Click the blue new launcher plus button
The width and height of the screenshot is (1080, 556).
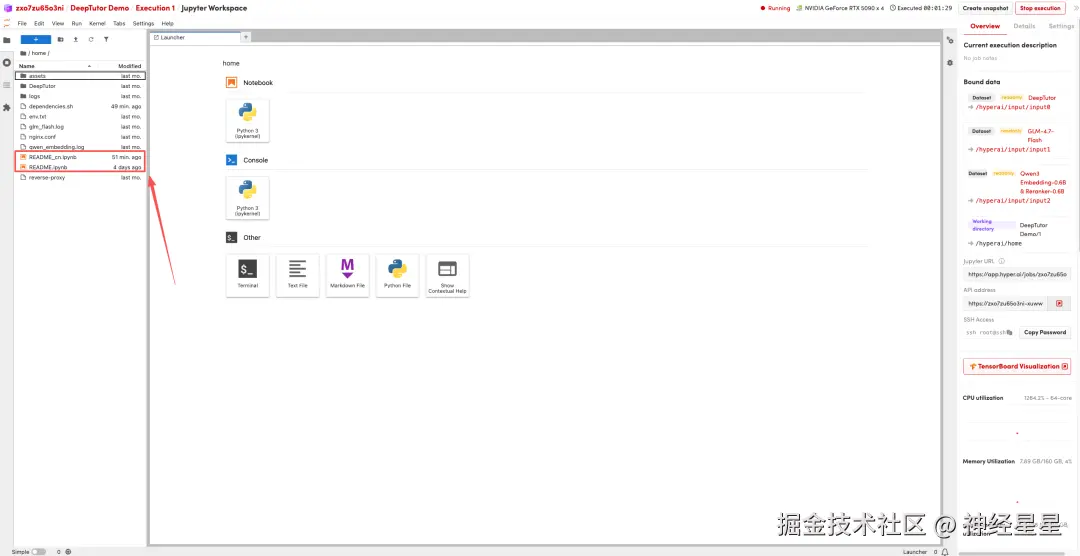coord(36,39)
